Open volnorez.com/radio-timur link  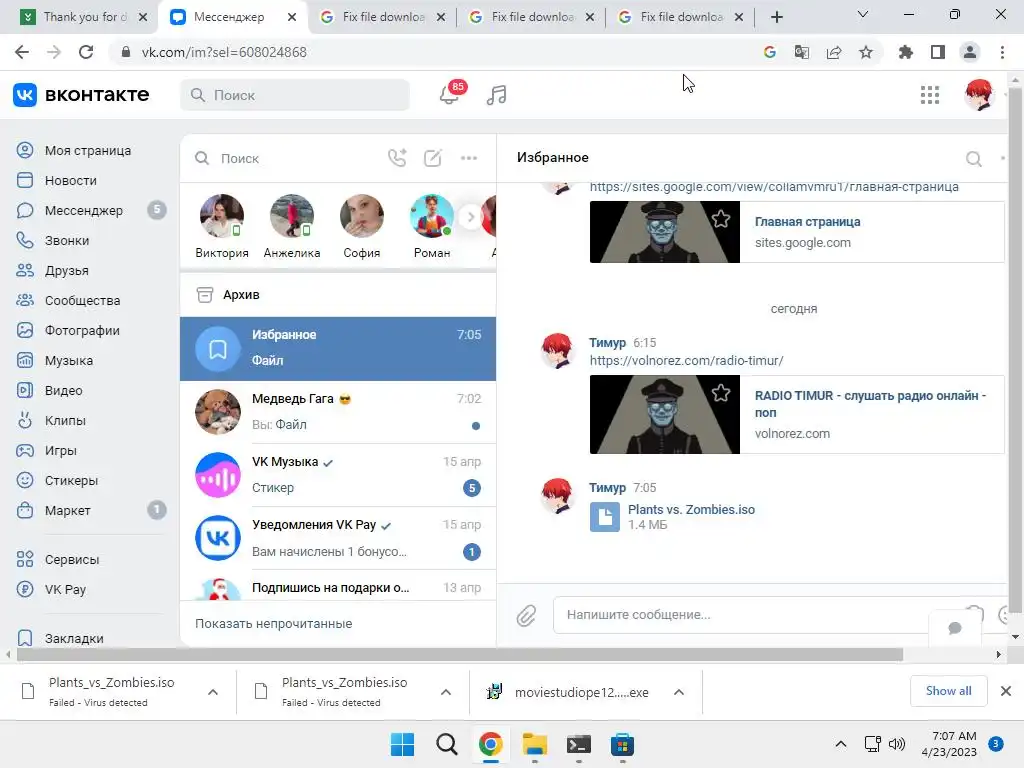tap(686, 360)
